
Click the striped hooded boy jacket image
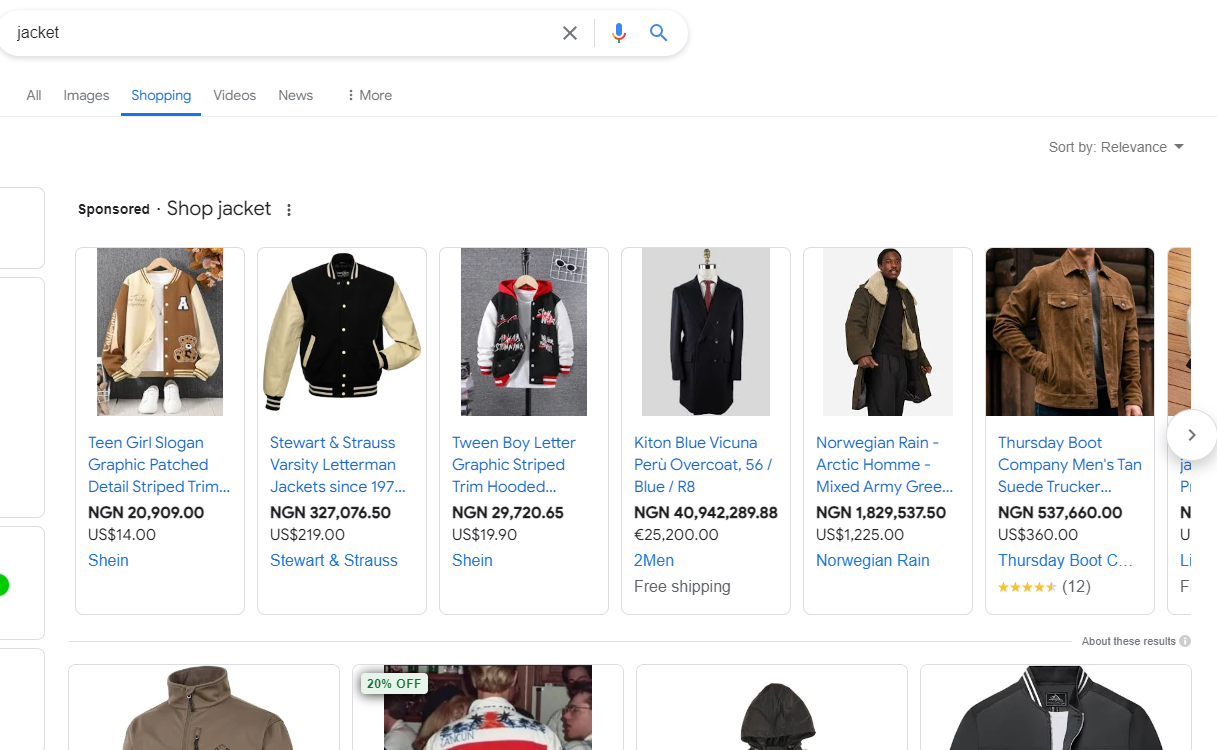click(x=524, y=332)
